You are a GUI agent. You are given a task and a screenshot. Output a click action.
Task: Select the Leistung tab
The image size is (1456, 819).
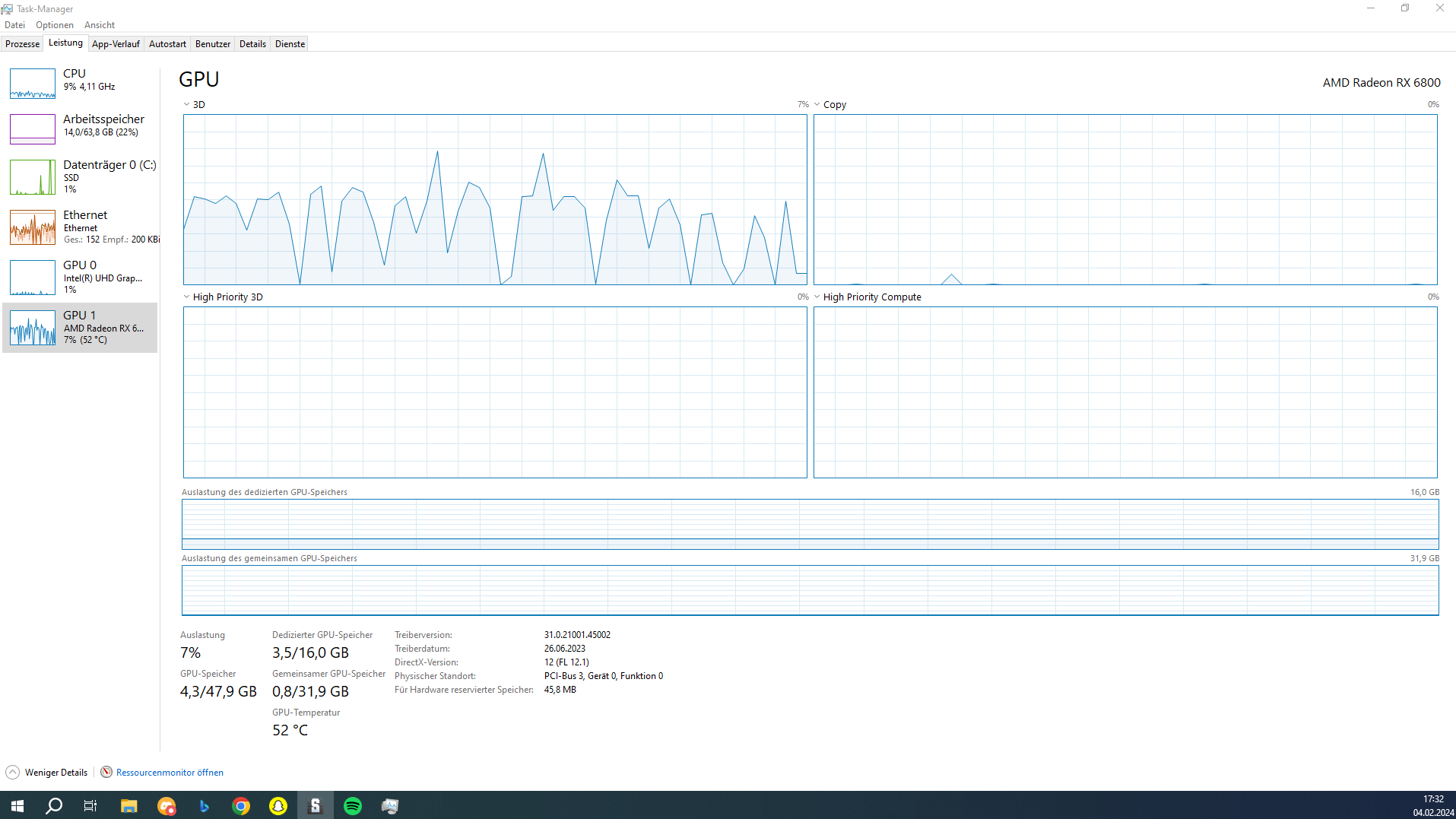coord(65,43)
